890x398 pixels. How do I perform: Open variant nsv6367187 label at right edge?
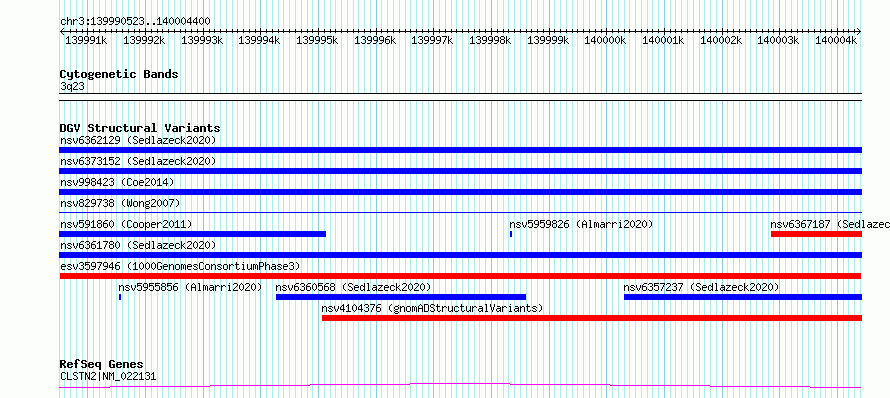pyautogui.click(x=830, y=224)
